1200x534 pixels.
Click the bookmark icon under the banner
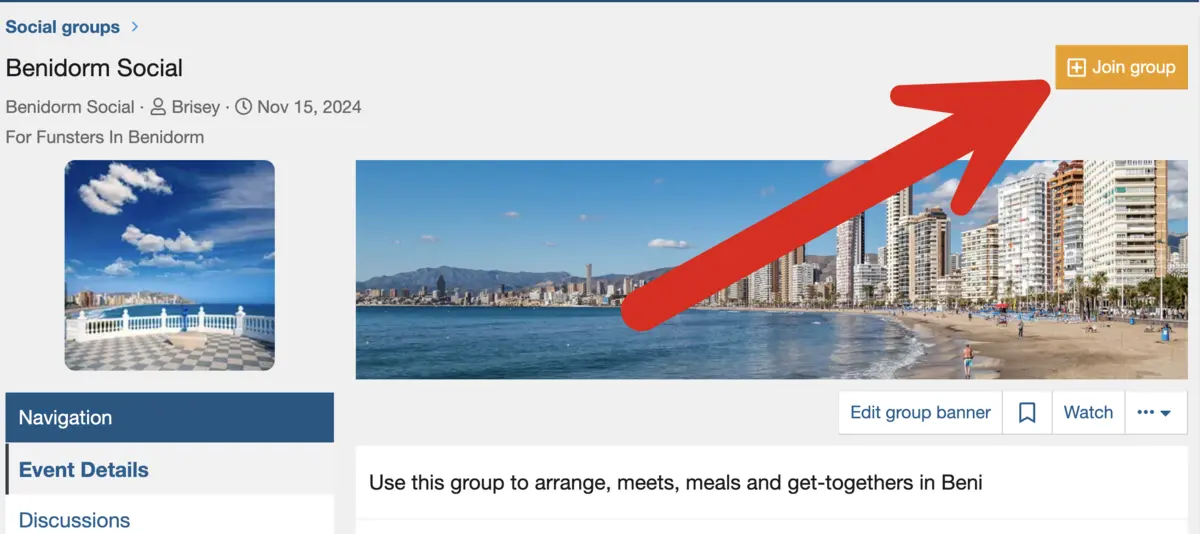[x=1027, y=412]
